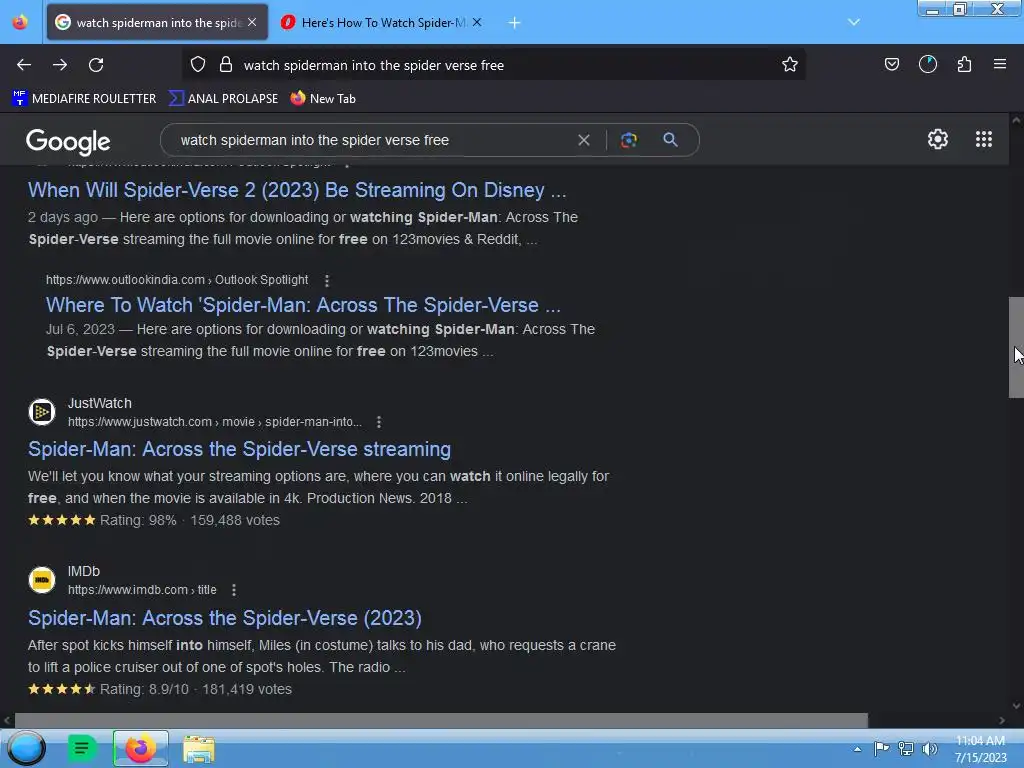Open the Firefox hamburger application menu
This screenshot has height=768, width=1024.
[1000, 64]
